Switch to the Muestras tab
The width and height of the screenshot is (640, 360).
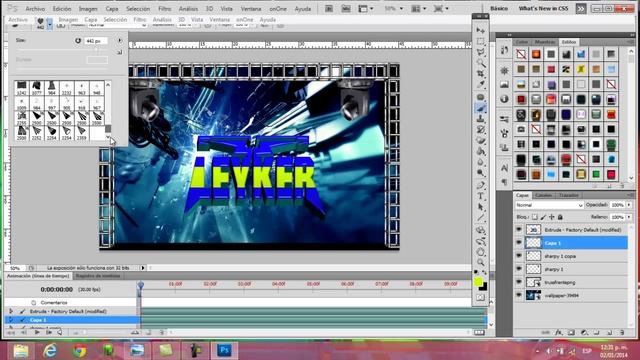pyautogui.click(x=545, y=42)
